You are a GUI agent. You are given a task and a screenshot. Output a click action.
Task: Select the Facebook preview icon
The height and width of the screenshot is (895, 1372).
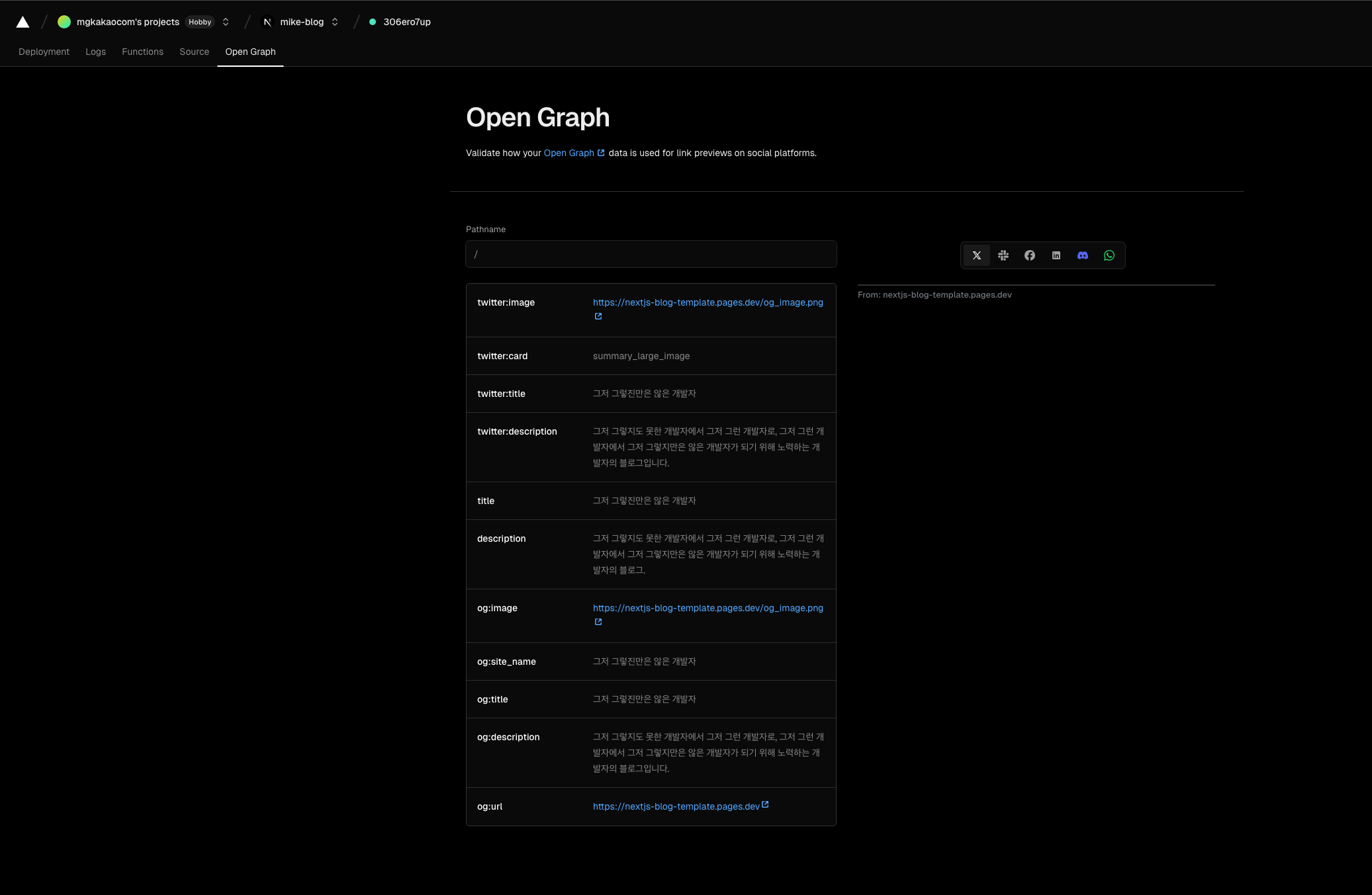[x=1030, y=255]
